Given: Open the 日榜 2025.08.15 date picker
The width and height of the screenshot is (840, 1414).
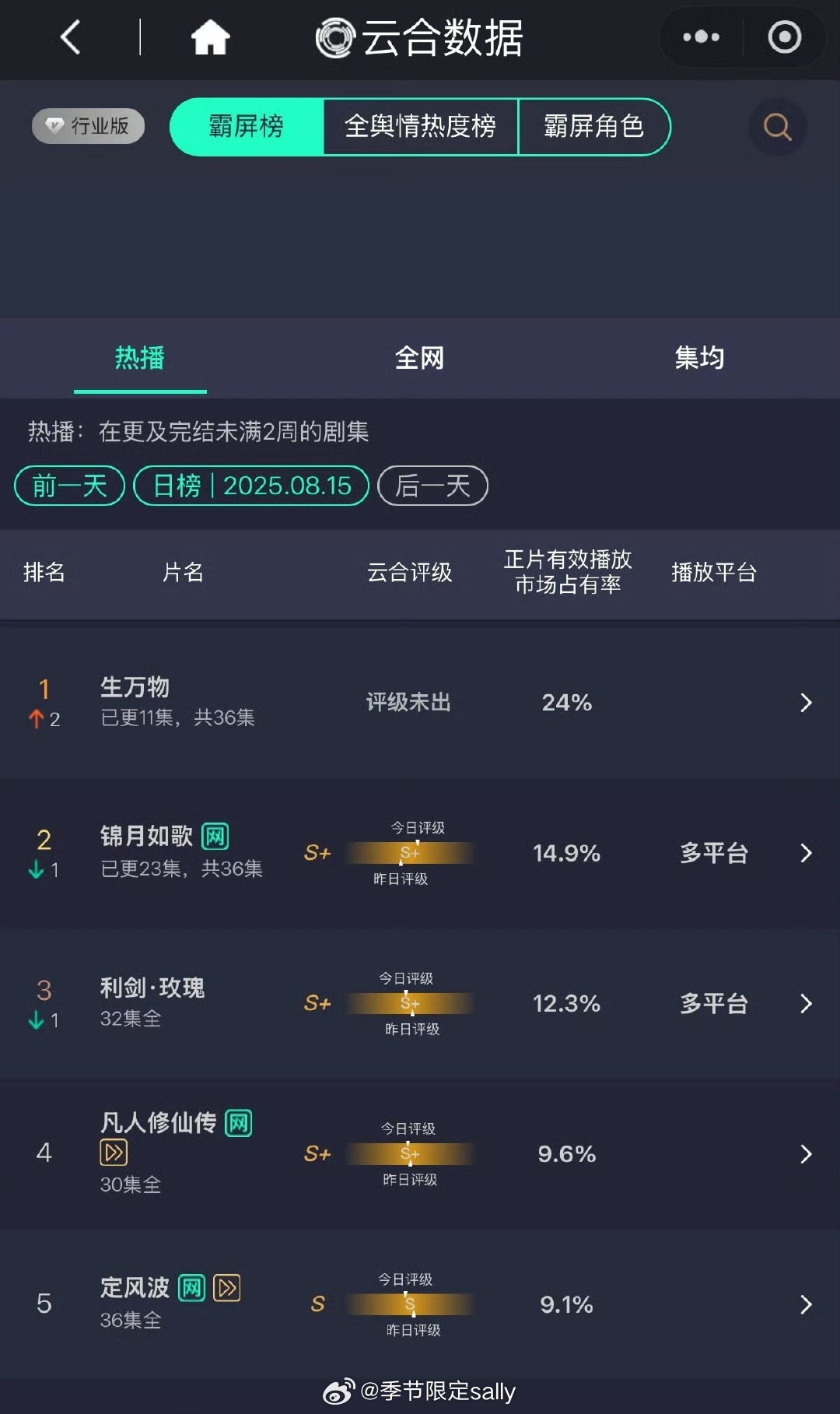Looking at the screenshot, I should pos(251,486).
